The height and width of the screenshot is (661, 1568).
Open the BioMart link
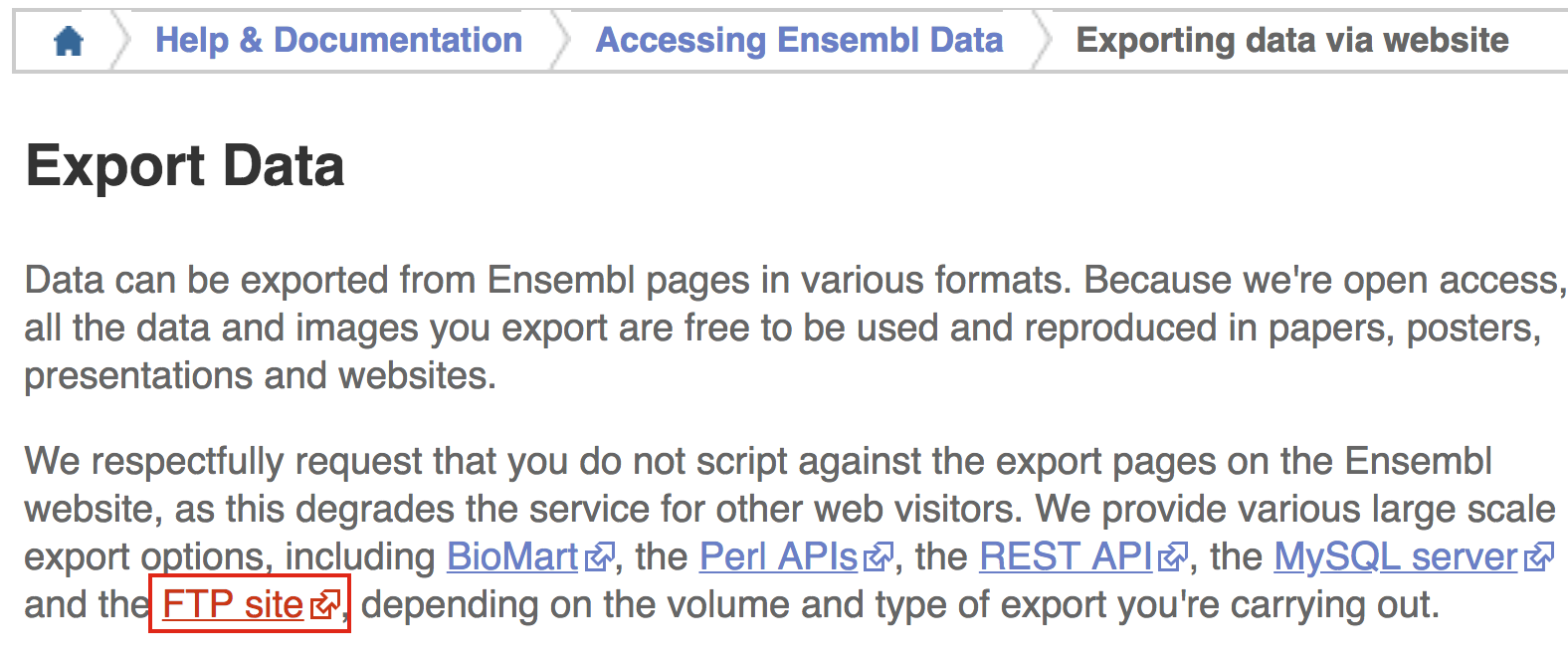pyautogui.click(x=512, y=556)
